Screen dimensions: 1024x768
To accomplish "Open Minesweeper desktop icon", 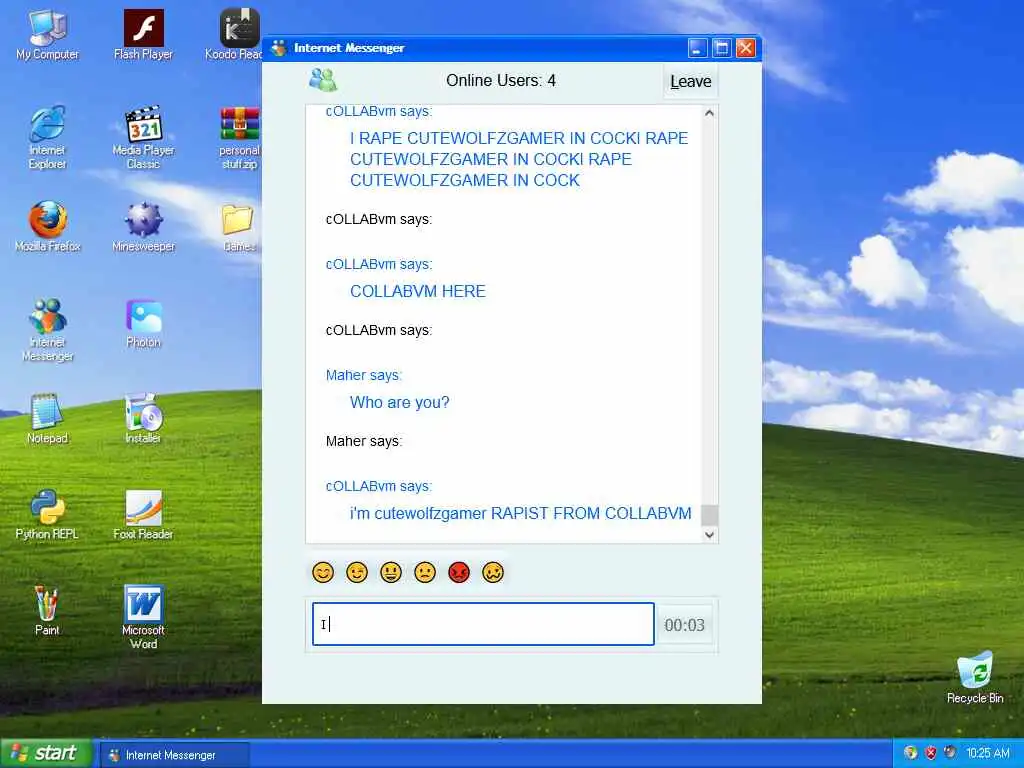I will [x=143, y=226].
